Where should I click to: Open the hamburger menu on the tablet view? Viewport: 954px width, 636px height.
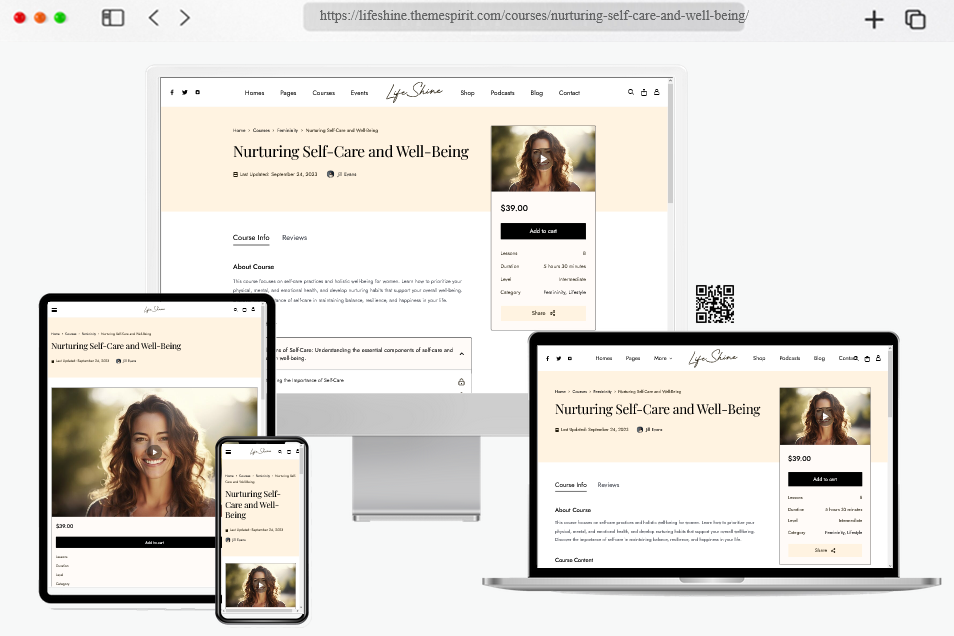(54, 310)
